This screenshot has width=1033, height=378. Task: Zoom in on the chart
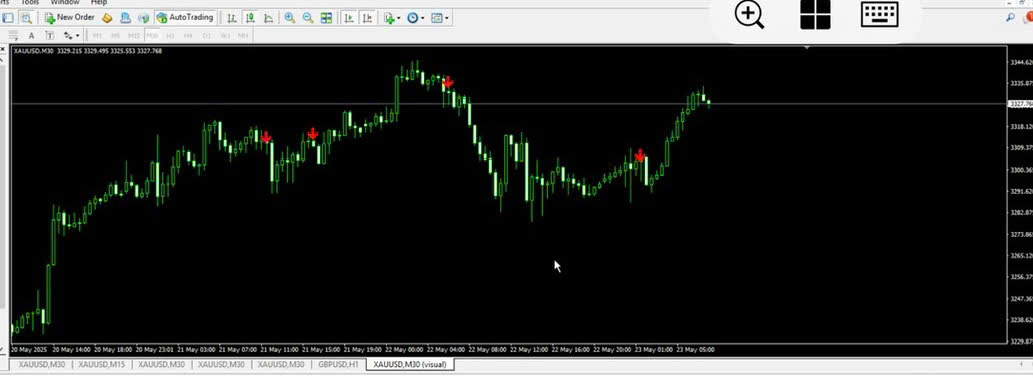pyautogui.click(x=290, y=18)
